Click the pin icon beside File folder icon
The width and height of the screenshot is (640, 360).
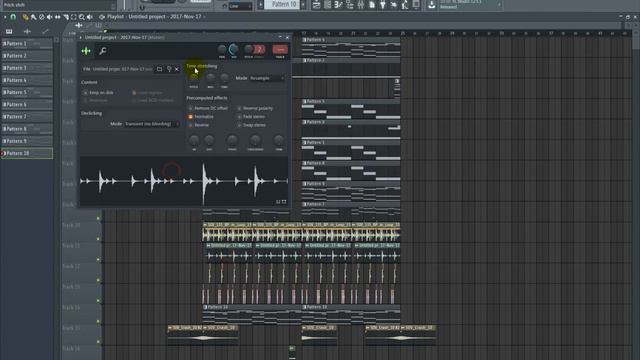click(169, 69)
